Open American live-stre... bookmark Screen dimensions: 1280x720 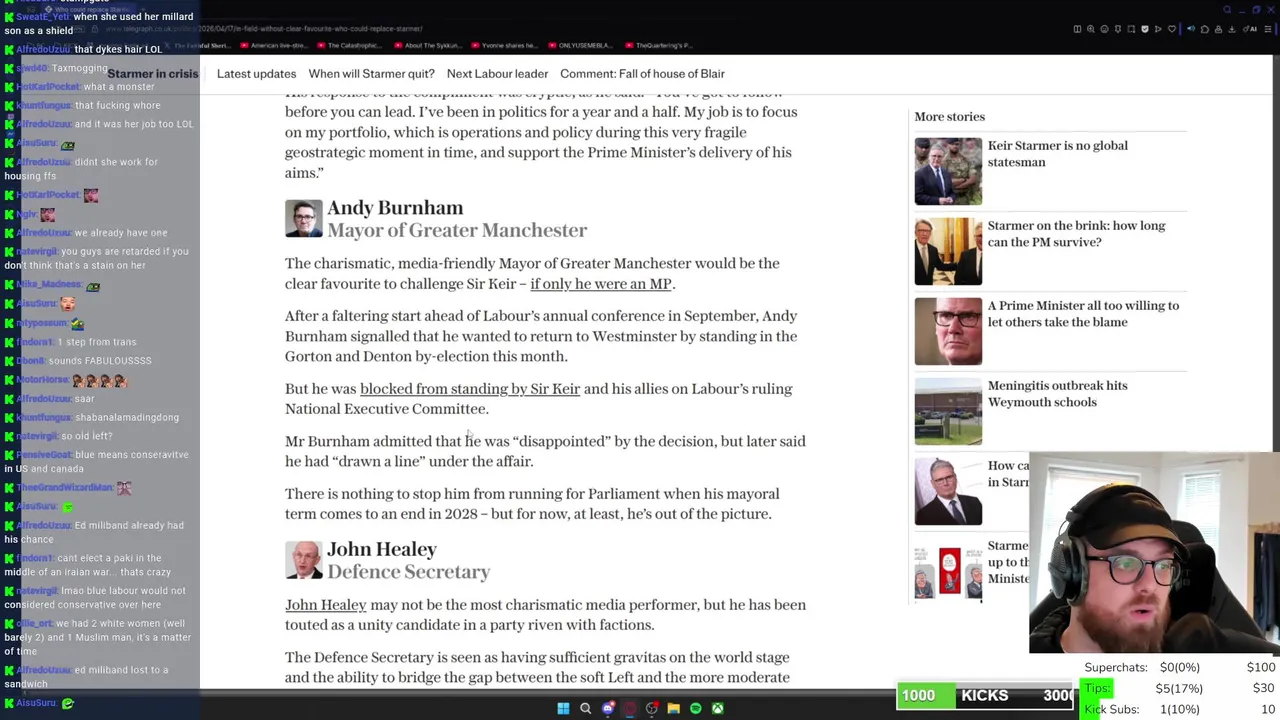273,45
